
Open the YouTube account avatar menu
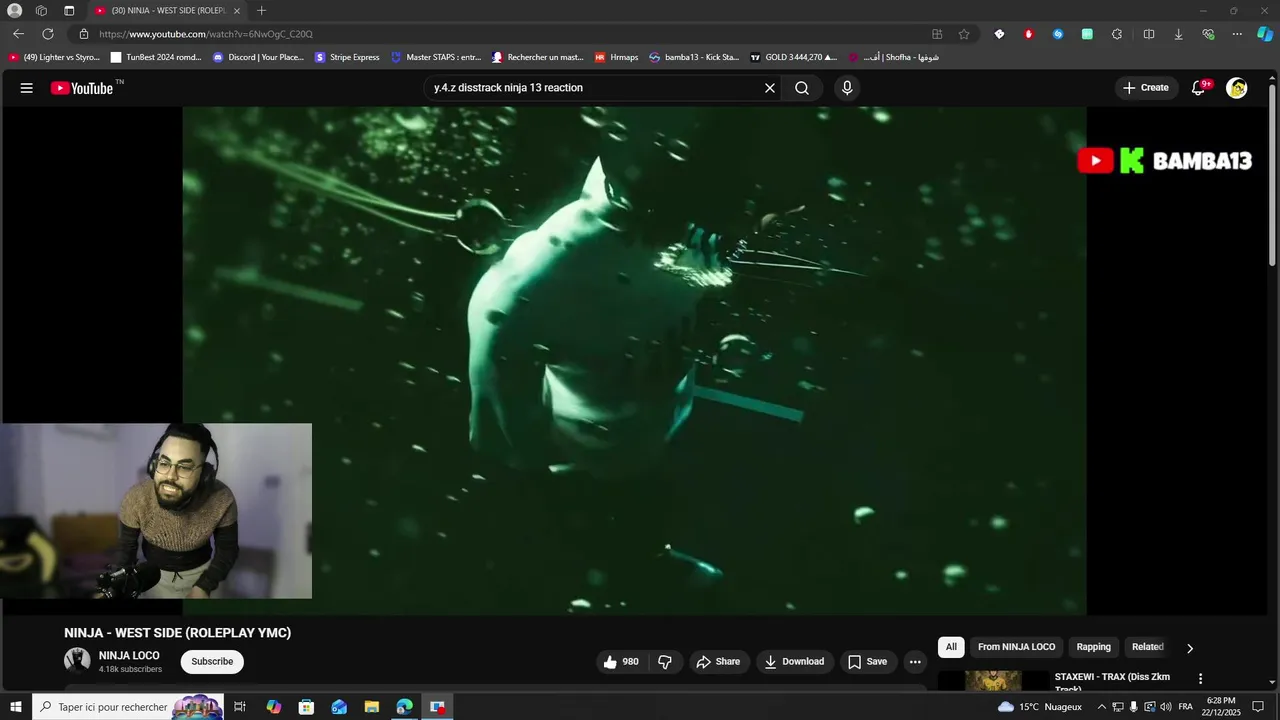pos(1237,88)
